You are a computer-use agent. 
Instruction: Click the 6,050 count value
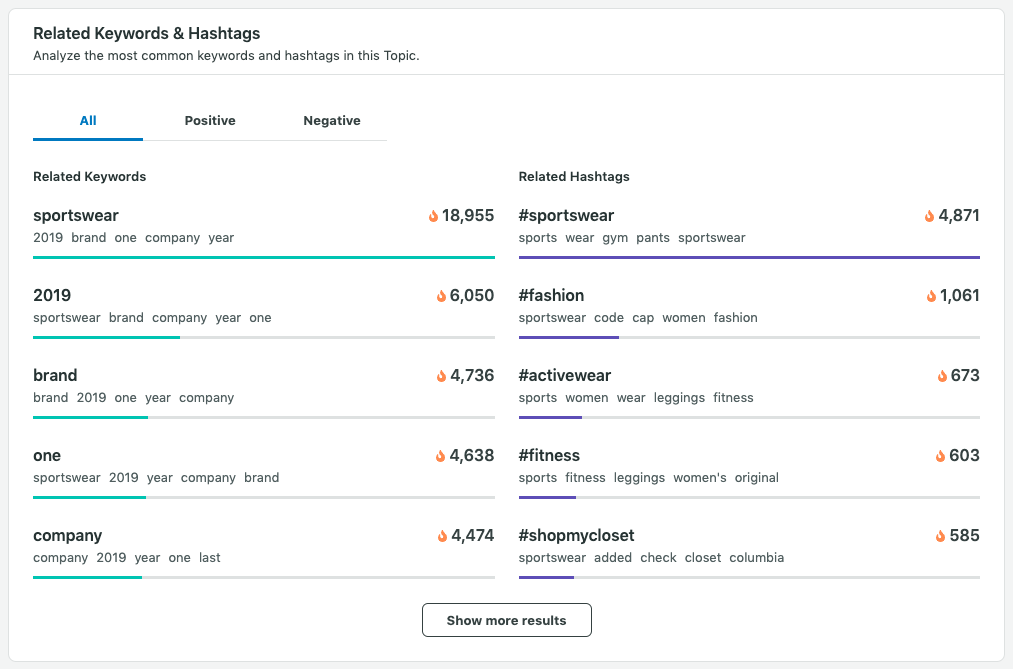472,296
